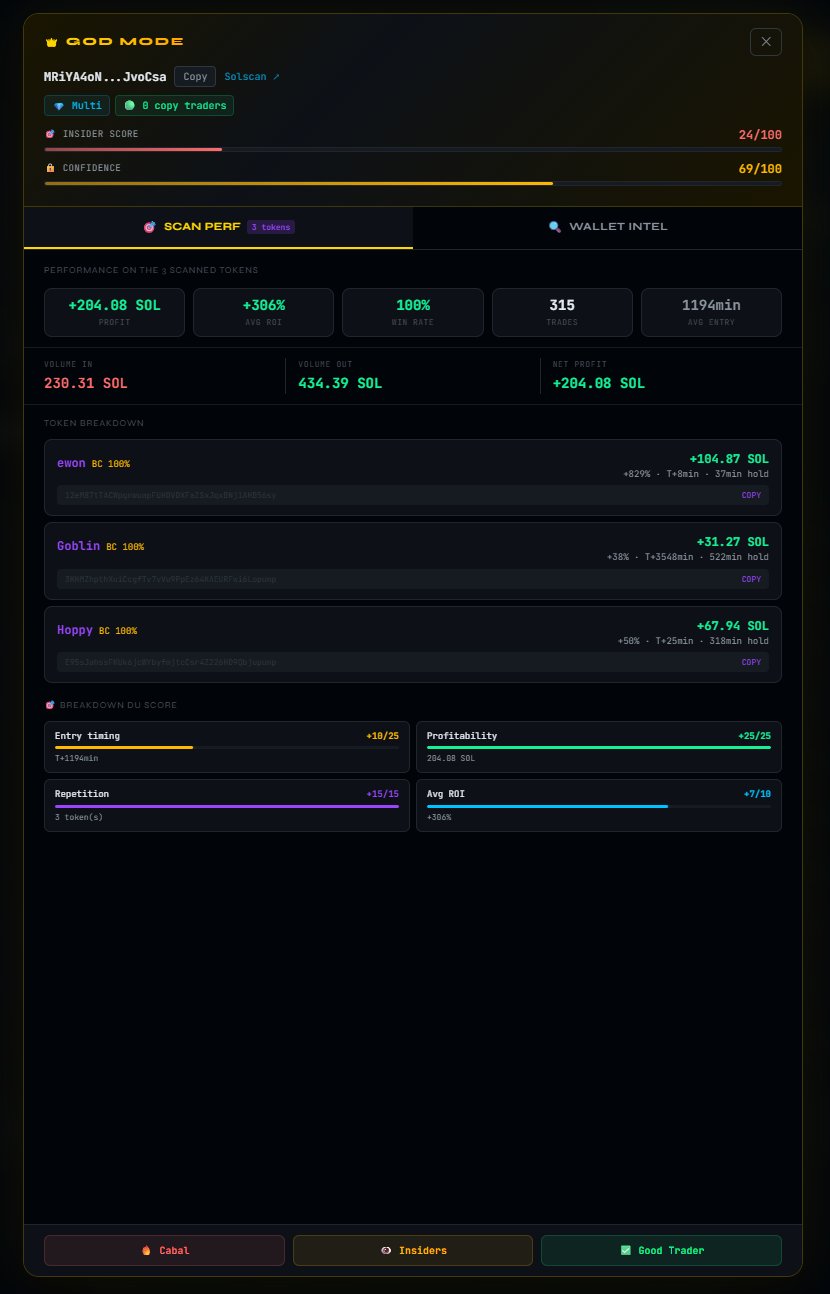Select the +204.08 SOL Profit card
The height and width of the screenshot is (1294, 830).
[x=114, y=312]
